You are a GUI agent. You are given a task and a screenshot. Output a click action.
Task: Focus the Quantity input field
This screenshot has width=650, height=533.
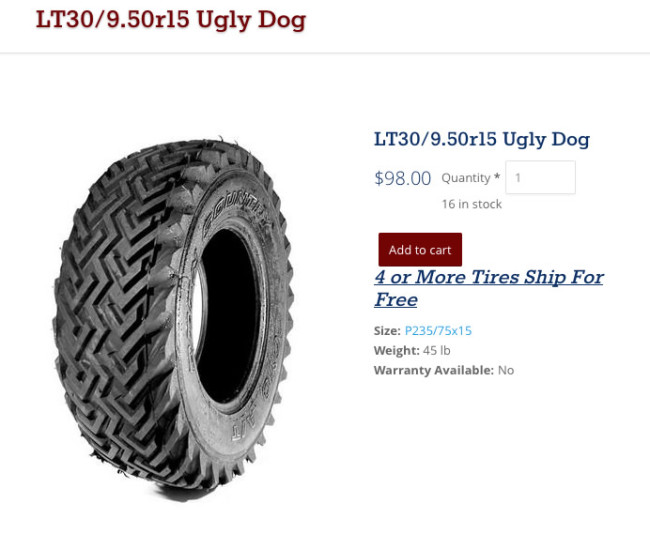coord(540,178)
